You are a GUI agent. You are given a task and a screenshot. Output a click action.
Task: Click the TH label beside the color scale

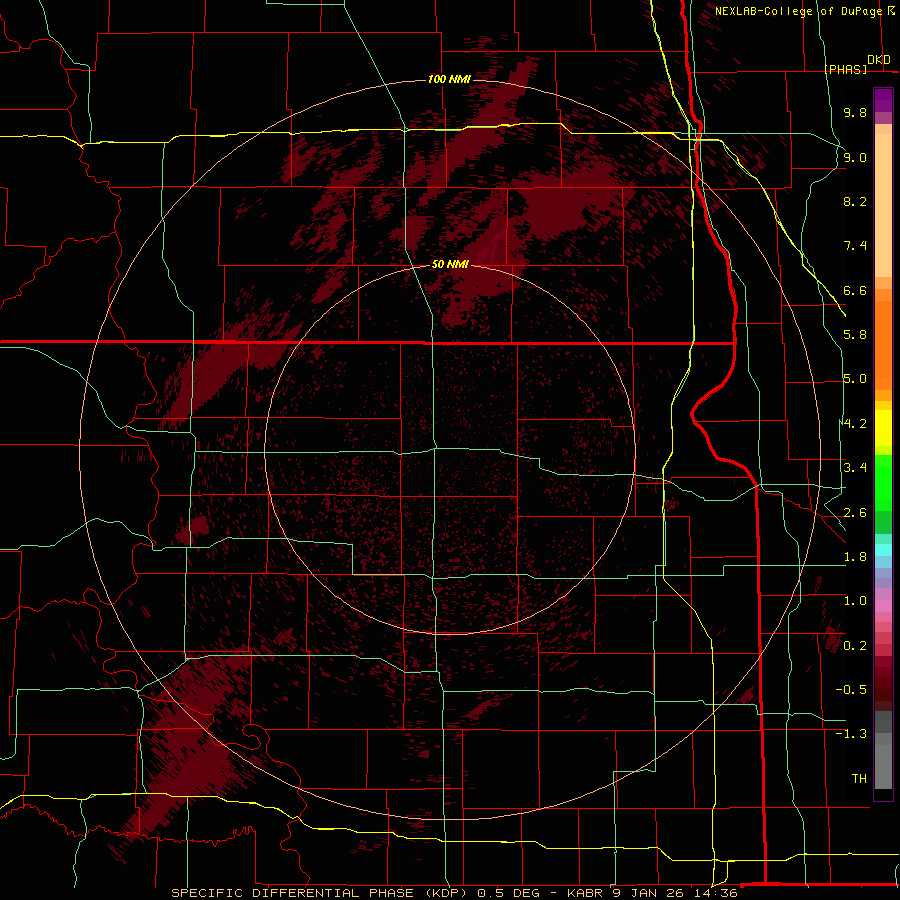point(859,779)
